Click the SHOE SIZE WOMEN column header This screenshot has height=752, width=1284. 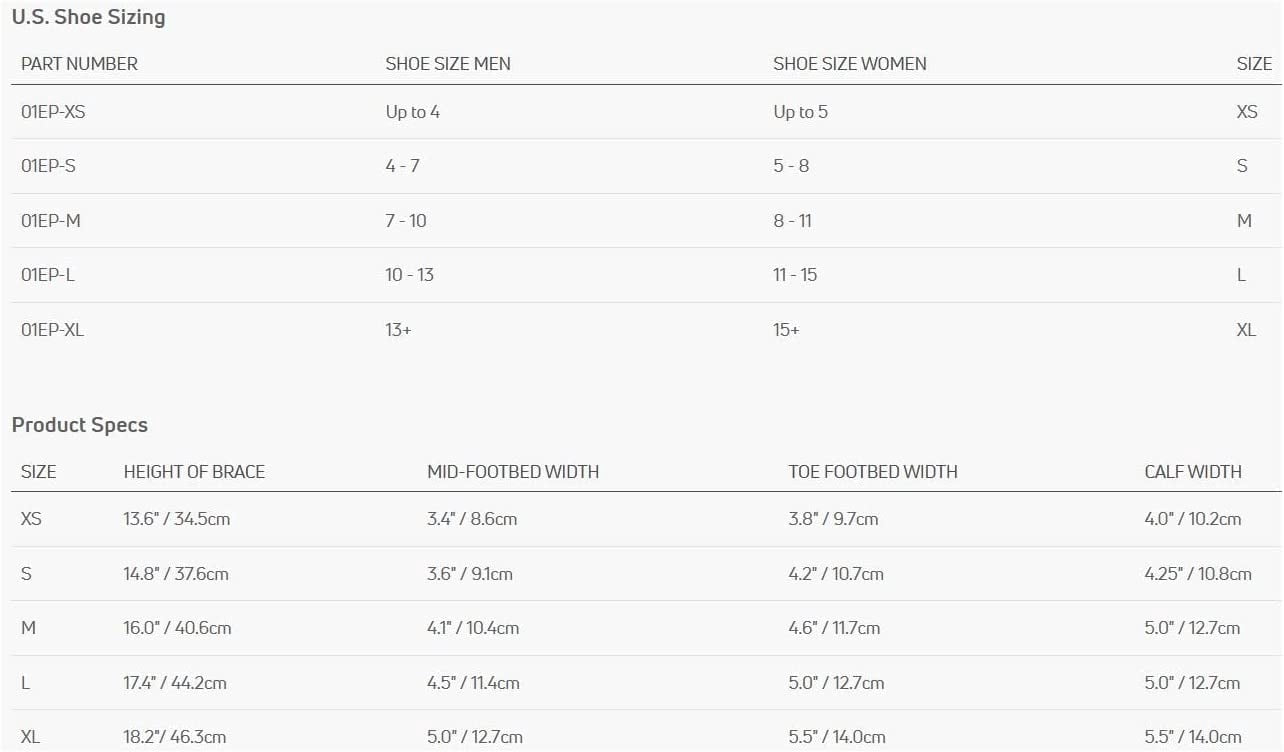[x=849, y=64]
